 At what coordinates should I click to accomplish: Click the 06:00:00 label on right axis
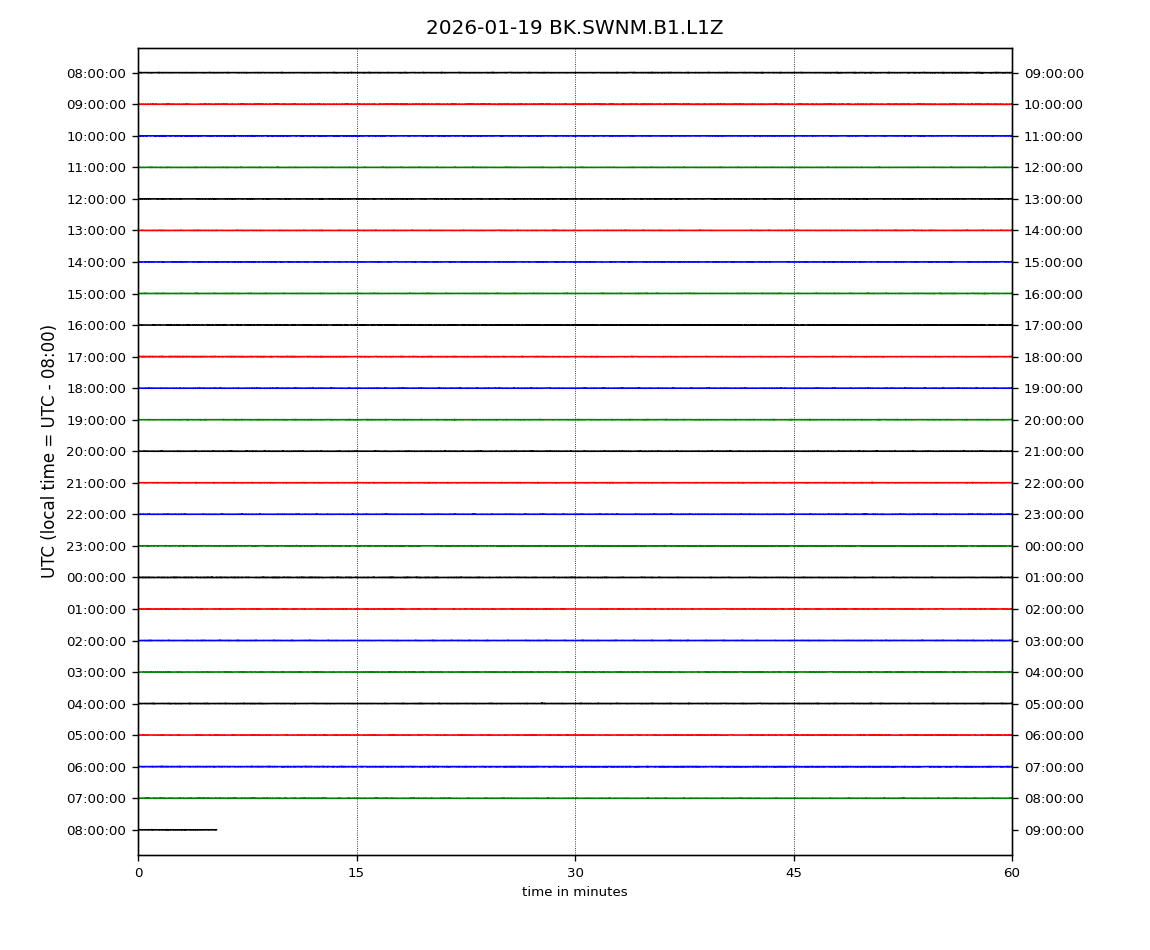(x=1053, y=735)
